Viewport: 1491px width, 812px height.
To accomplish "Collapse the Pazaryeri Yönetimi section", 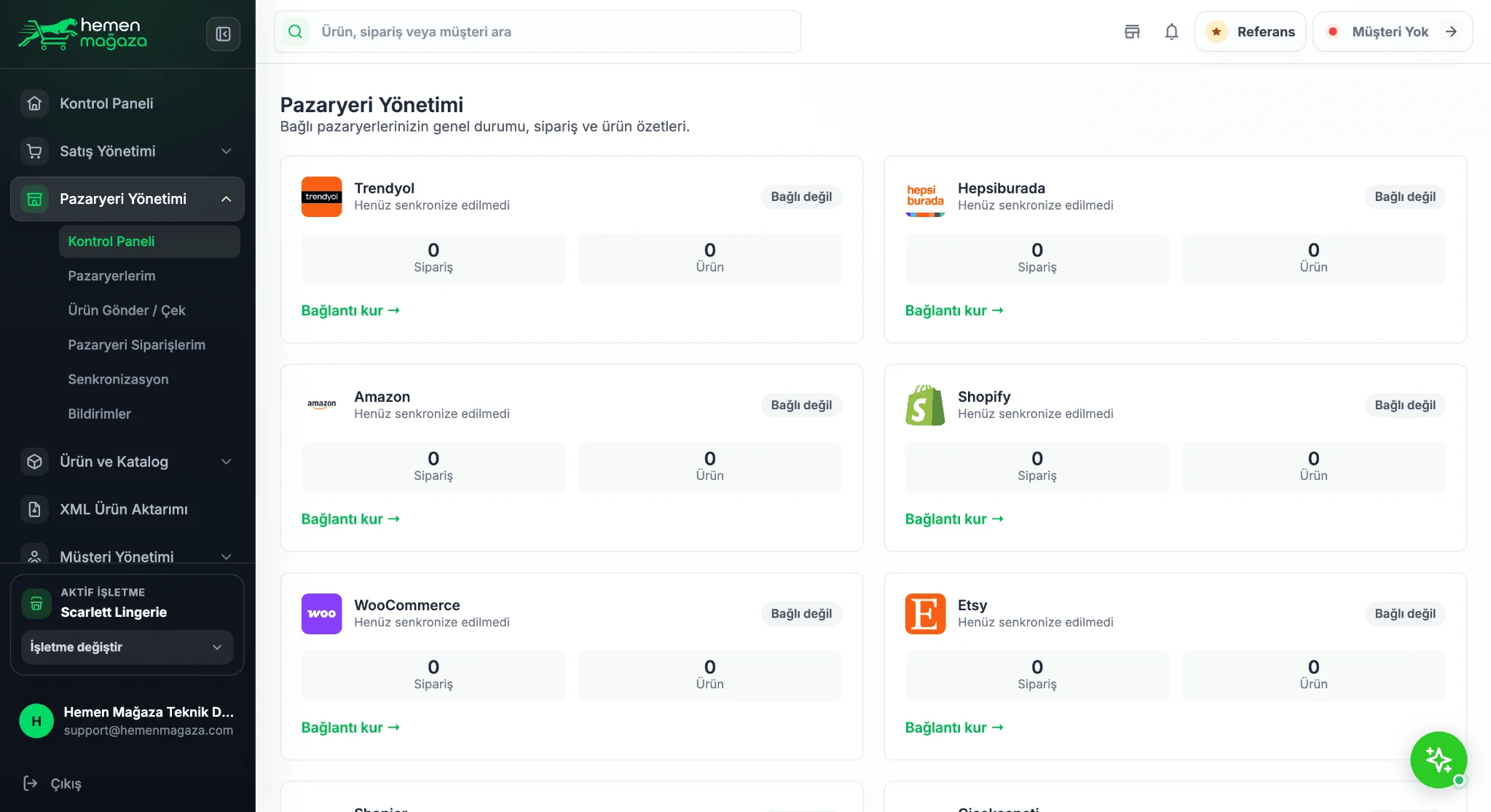I will (x=127, y=199).
